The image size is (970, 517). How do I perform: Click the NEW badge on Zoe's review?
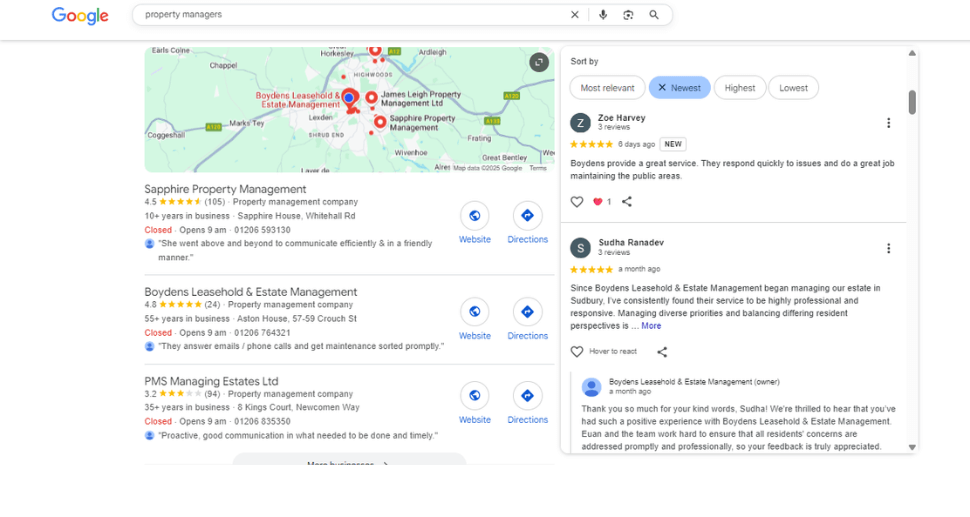pyautogui.click(x=673, y=144)
